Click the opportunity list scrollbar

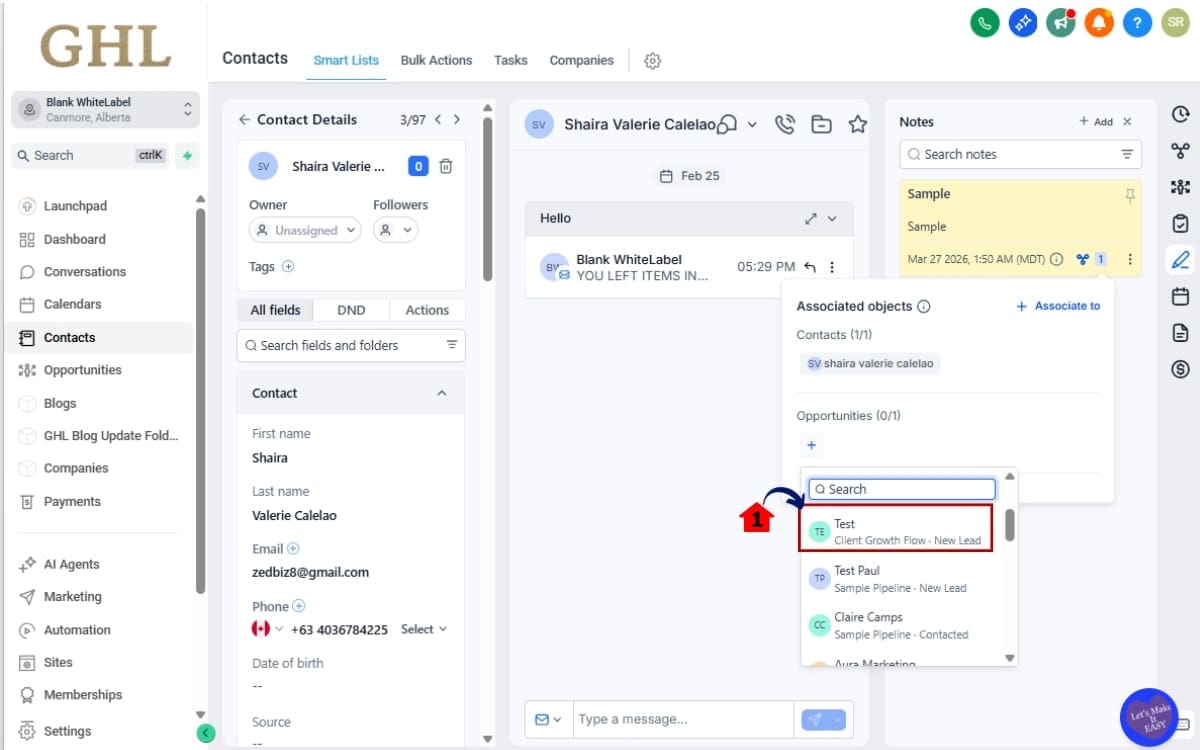1010,526
